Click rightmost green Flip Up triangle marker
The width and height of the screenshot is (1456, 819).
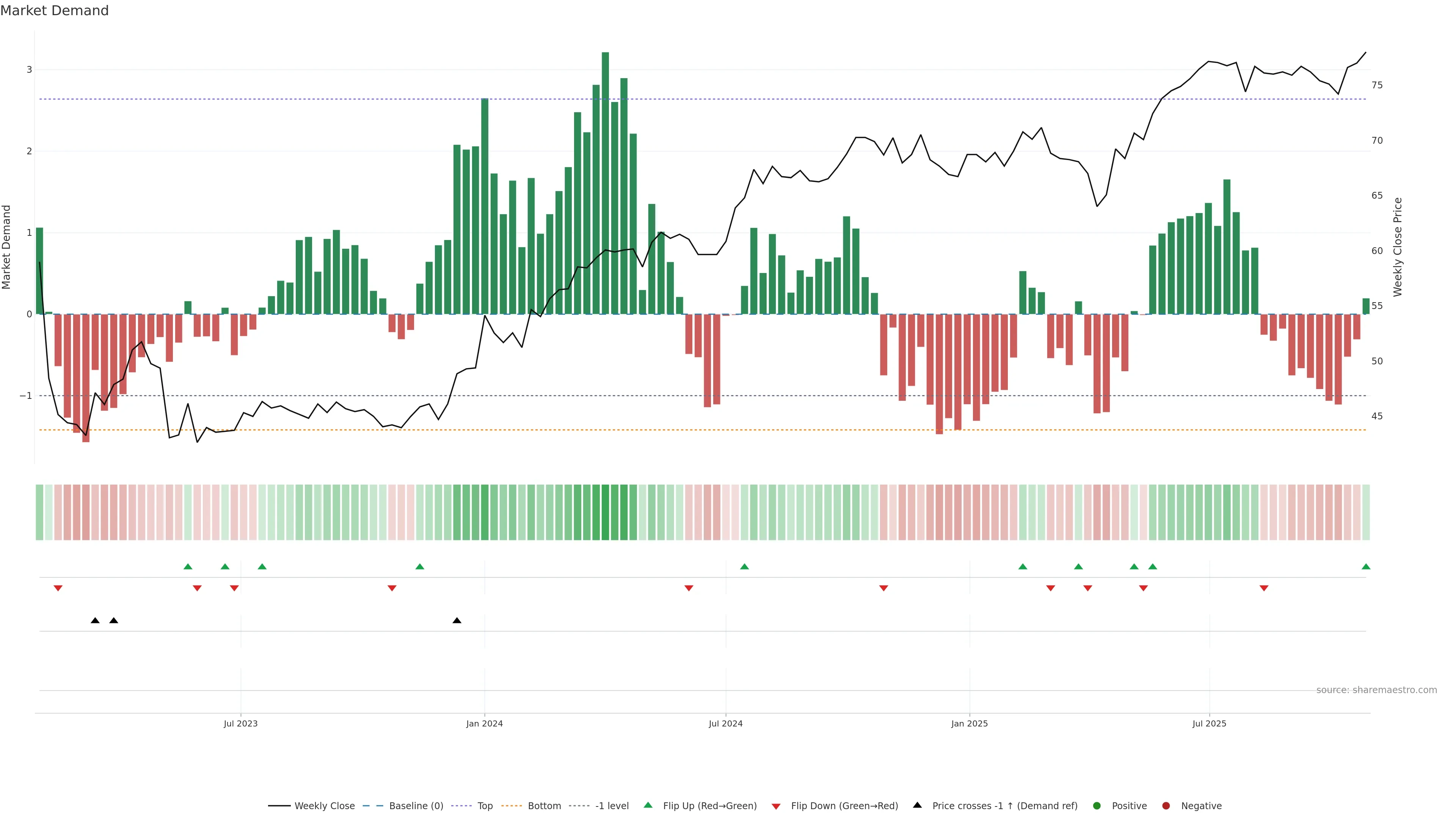[1366, 567]
